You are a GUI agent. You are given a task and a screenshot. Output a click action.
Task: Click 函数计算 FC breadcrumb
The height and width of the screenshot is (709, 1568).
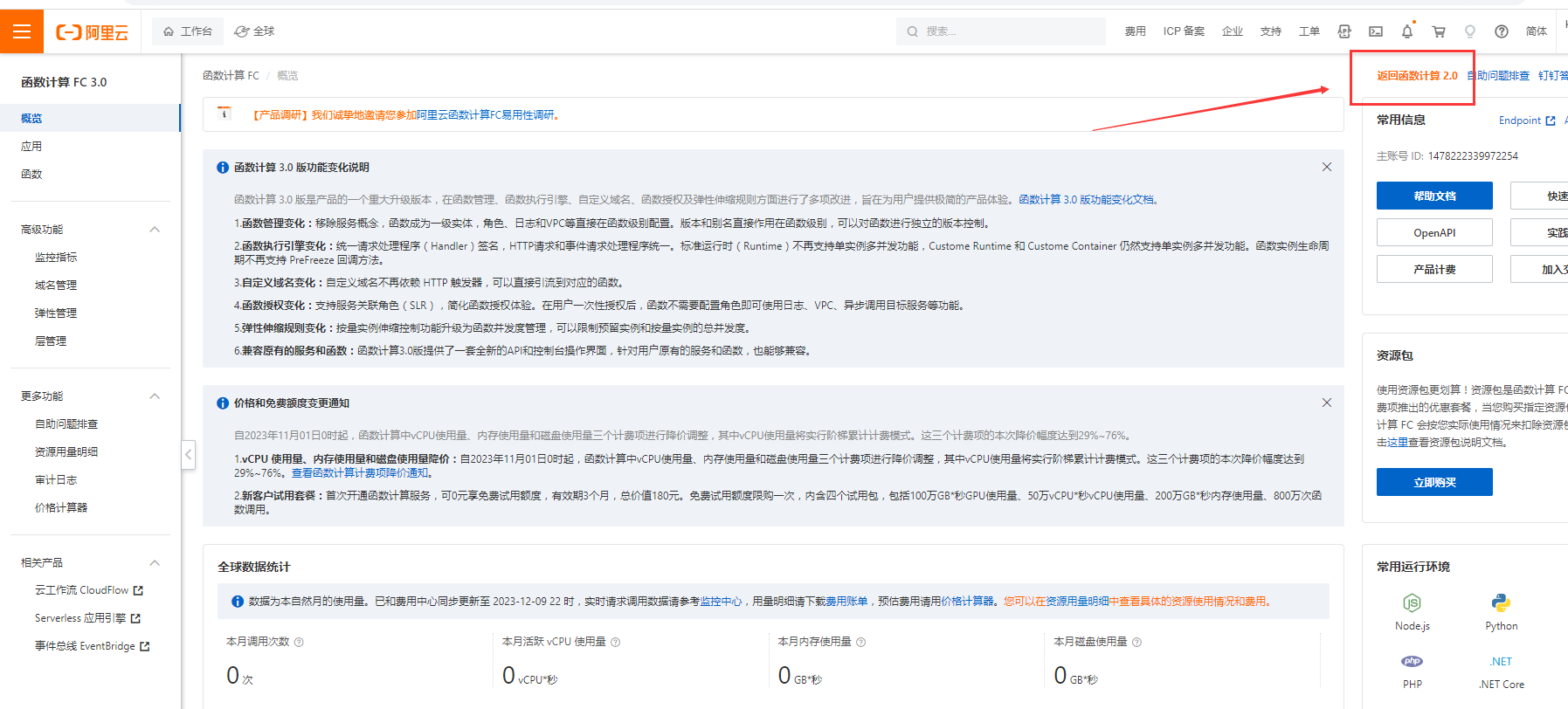(231, 76)
